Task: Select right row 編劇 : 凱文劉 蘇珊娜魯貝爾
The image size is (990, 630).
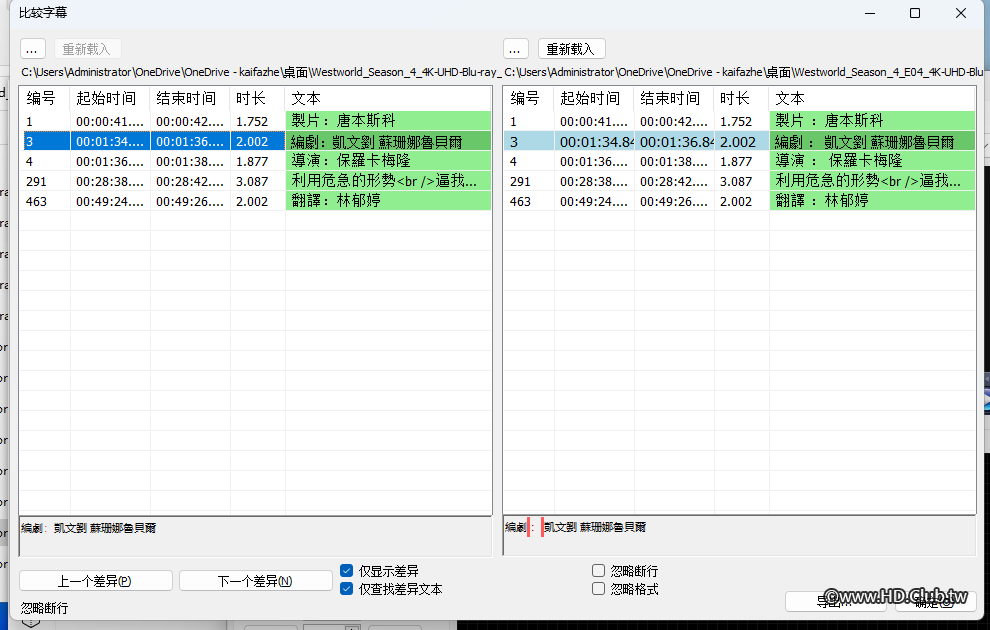Action: pos(740,141)
